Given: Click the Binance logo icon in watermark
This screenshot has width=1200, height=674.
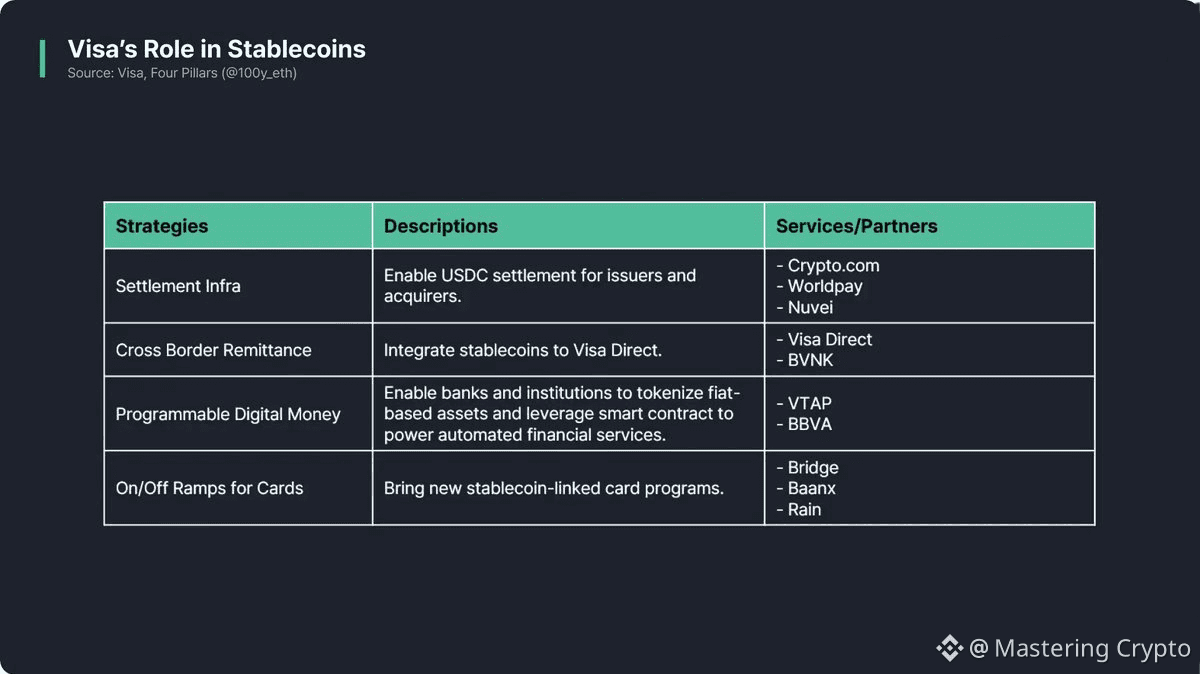Looking at the screenshot, I should click(949, 648).
